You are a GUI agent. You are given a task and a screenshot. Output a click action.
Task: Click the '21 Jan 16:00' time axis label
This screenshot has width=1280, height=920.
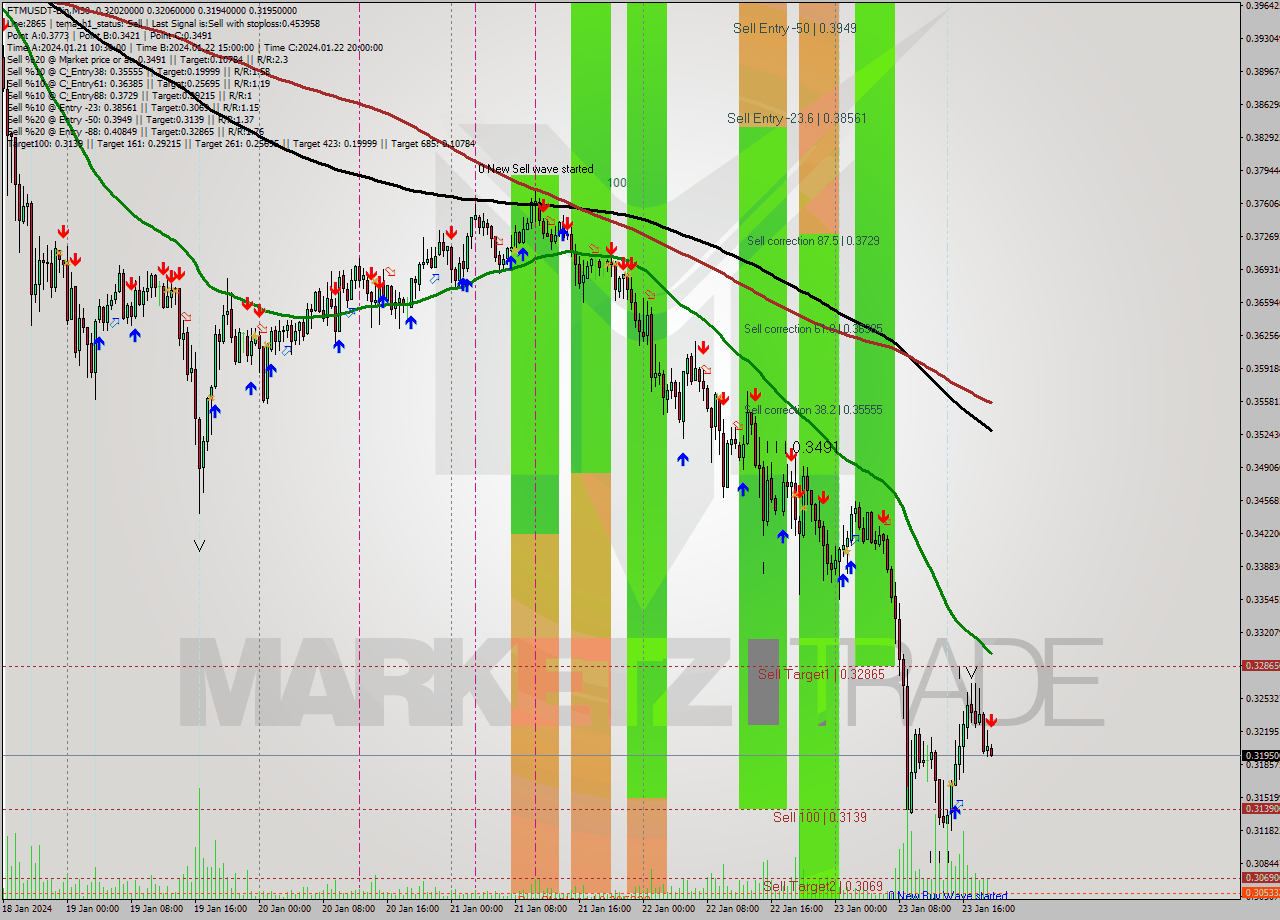605,909
